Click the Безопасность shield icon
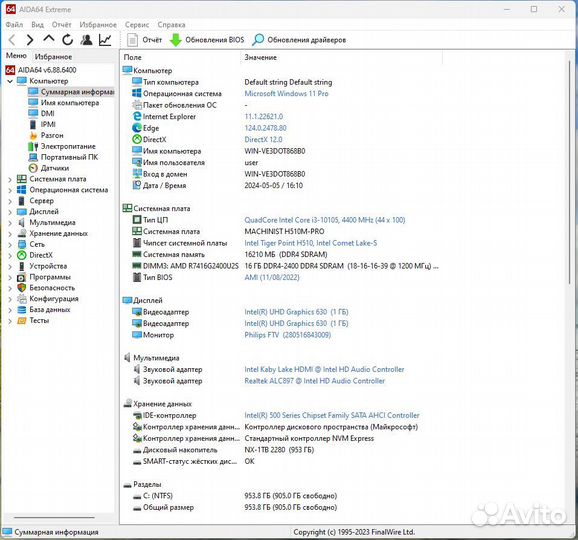This screenshot has height=540, width=578. point(22,288)
